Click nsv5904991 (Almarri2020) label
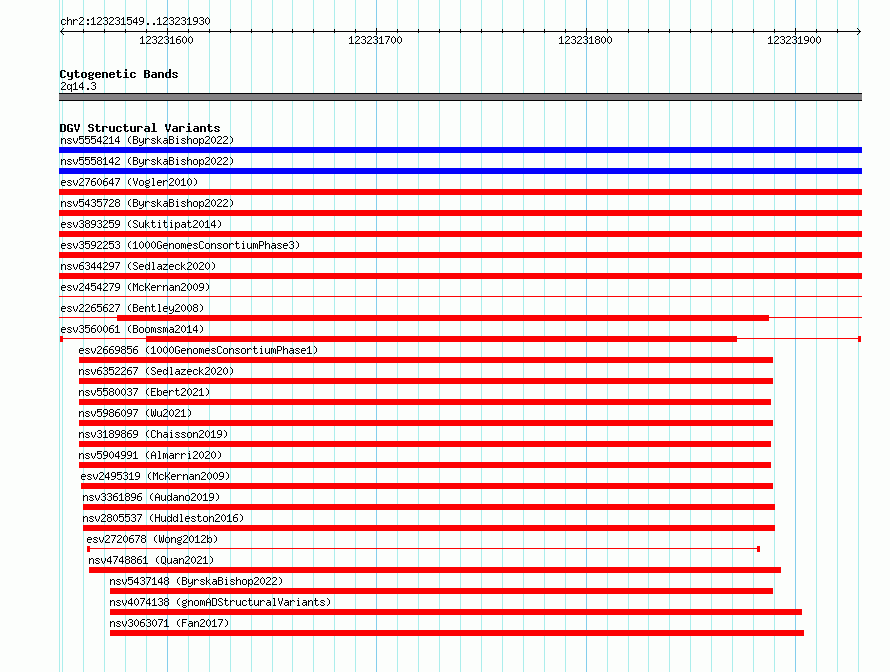The image size is (890, 672). (150, 455)
